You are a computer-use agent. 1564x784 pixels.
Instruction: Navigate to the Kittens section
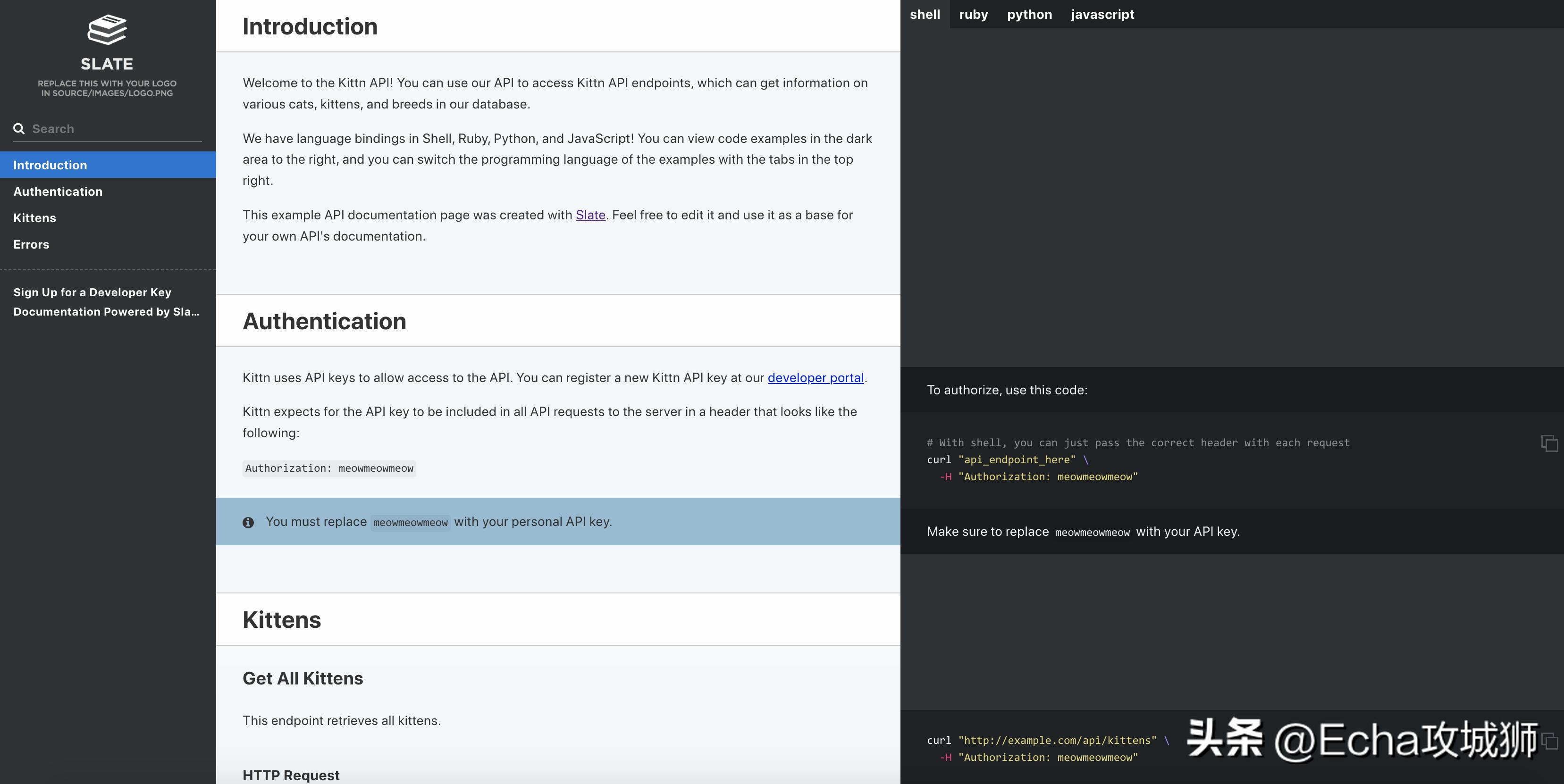pos(34,217)
